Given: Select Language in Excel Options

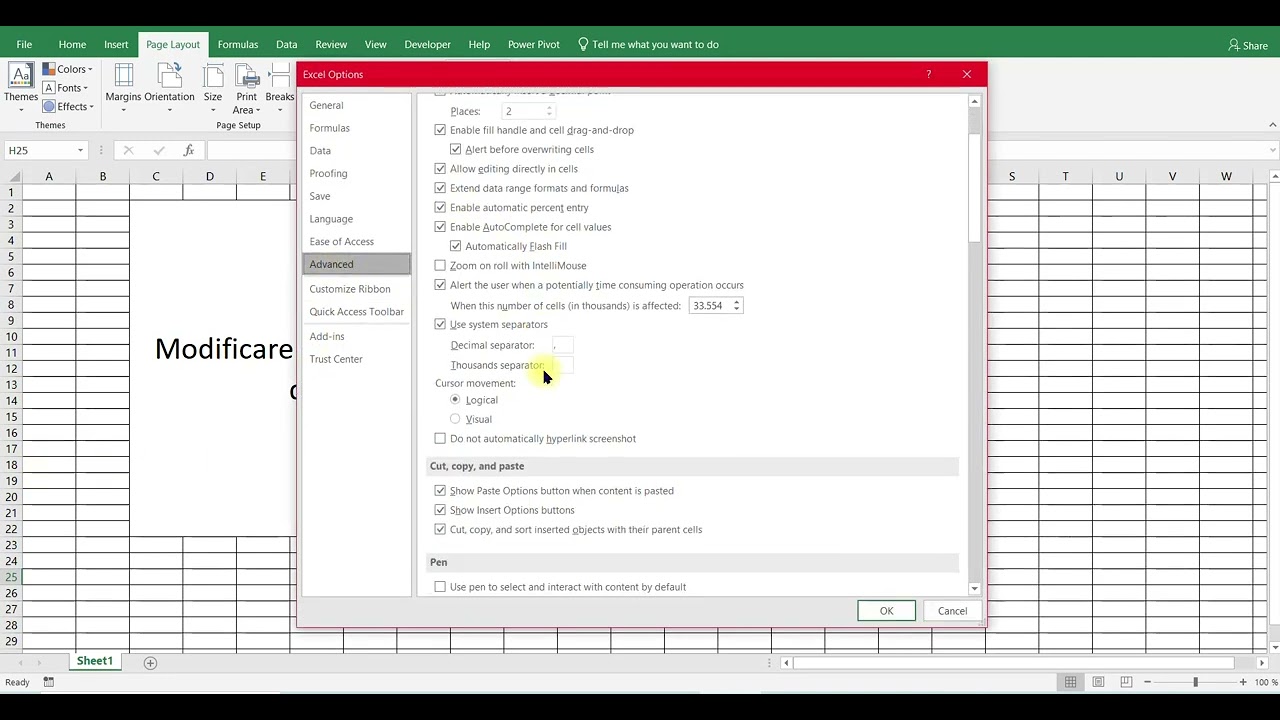Looking at the screenshot, I should pyautogui.click(x=356, y=219).
